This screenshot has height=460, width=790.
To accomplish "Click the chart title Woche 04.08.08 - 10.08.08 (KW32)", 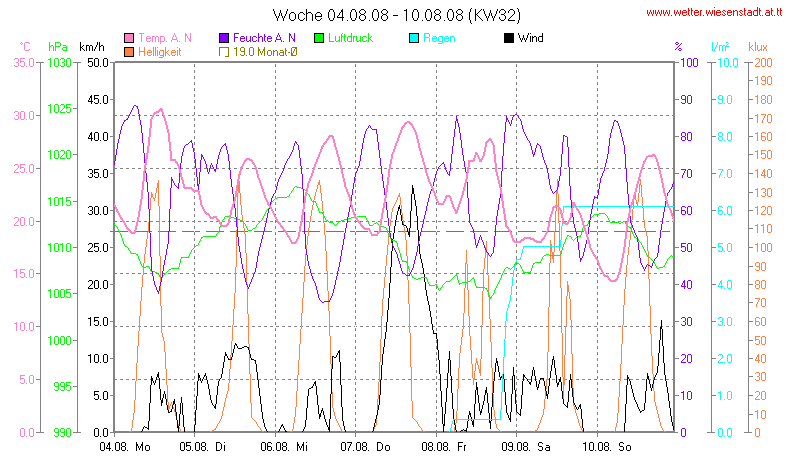I will pyautogui.click(x=397, y=15).
